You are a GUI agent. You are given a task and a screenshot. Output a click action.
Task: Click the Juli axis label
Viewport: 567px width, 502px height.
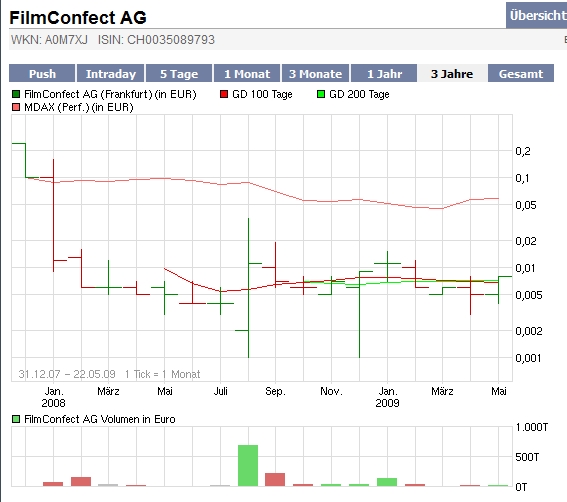[x=221, y=391]
